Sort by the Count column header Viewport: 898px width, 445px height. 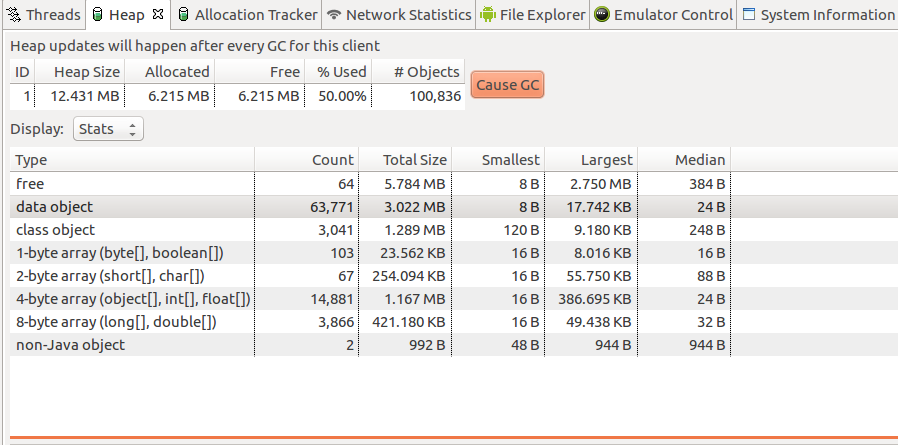[x=306, y=160]
